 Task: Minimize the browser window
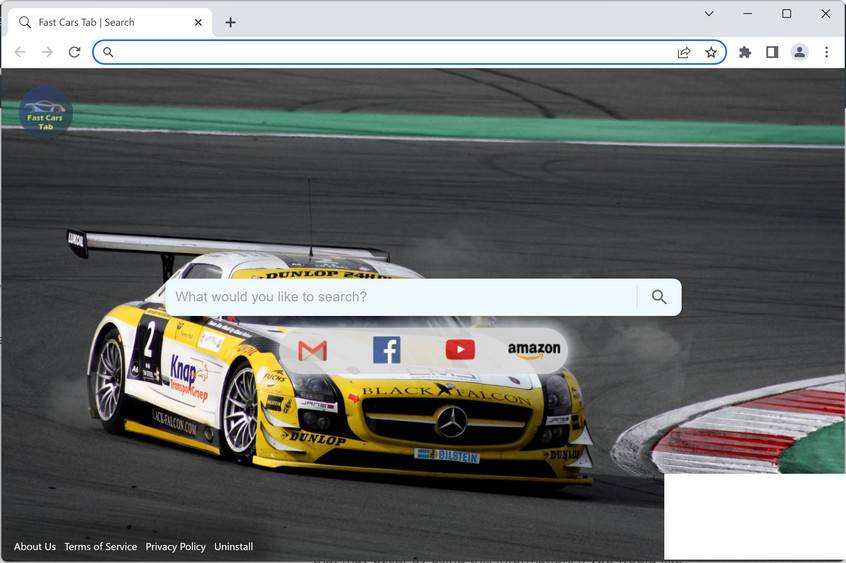click(748, 13)
